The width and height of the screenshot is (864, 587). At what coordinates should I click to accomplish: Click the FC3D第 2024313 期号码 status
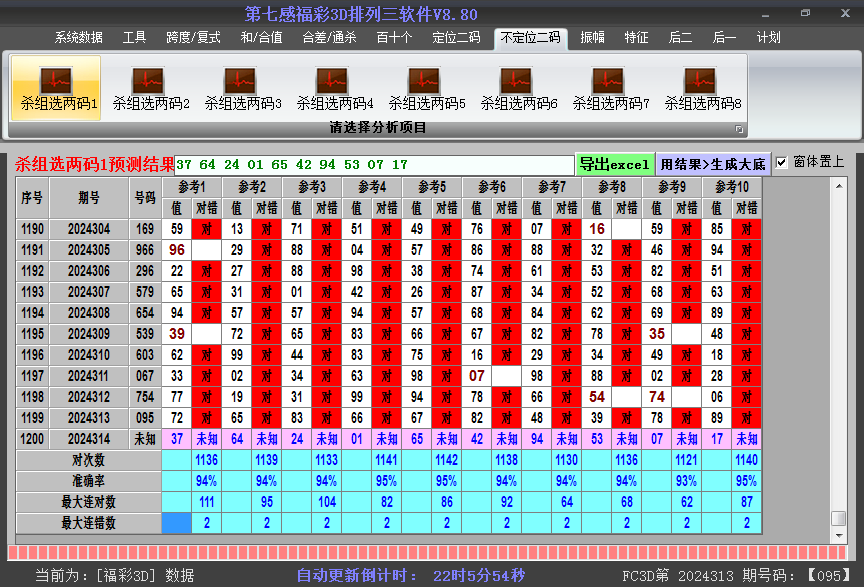pos(736,576)
